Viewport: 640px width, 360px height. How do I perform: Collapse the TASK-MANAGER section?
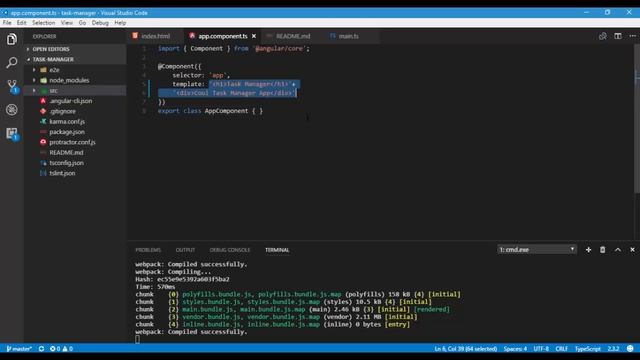[x=53, y=59]
